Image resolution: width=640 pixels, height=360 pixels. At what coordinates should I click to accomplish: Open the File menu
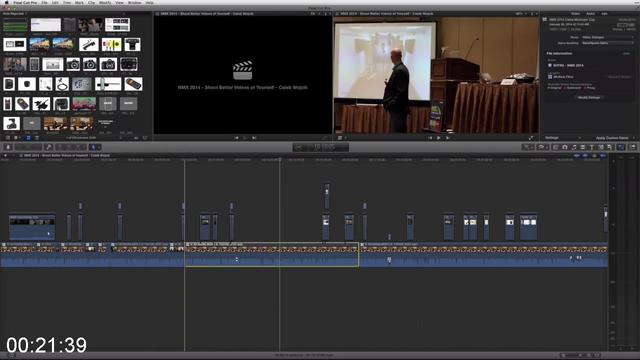point(44,2)
